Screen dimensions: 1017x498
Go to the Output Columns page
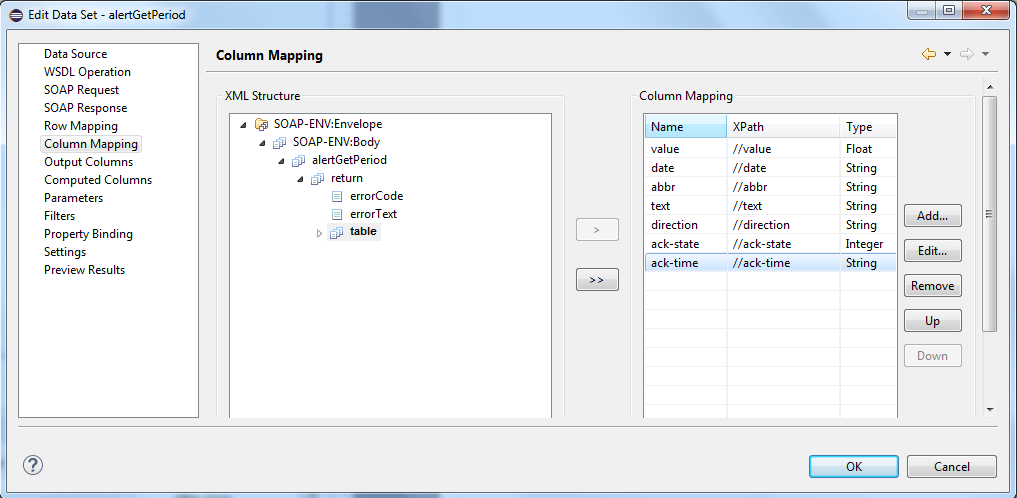[88, 162]
